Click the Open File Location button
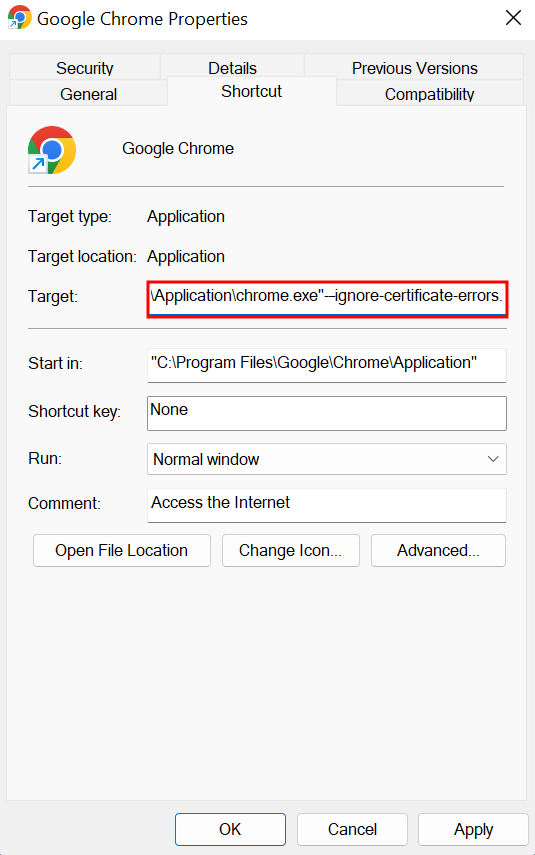The width and height of the screenshot is (535, 855). tap(122, 550)
